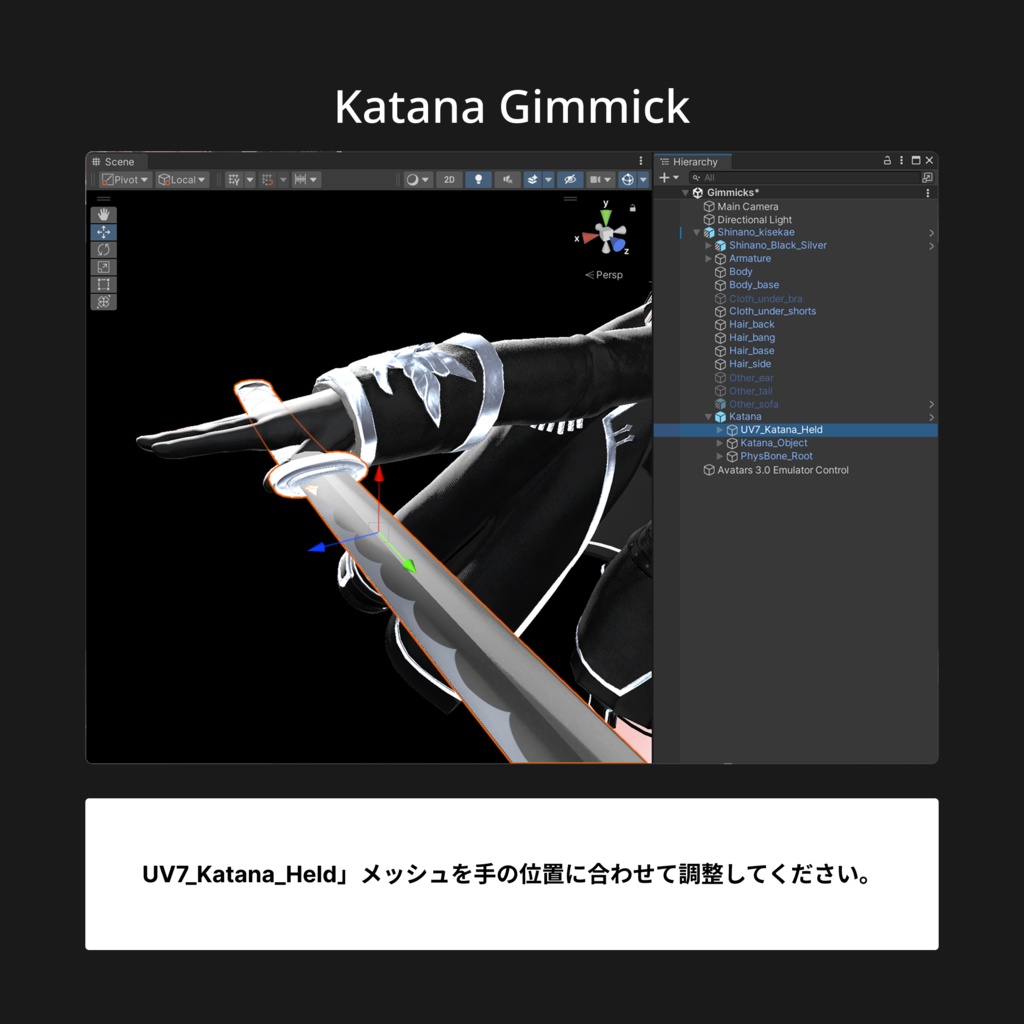Collapse the Katana object
This screenshot has height=1024, width=1024.
(x=709, y=417)
